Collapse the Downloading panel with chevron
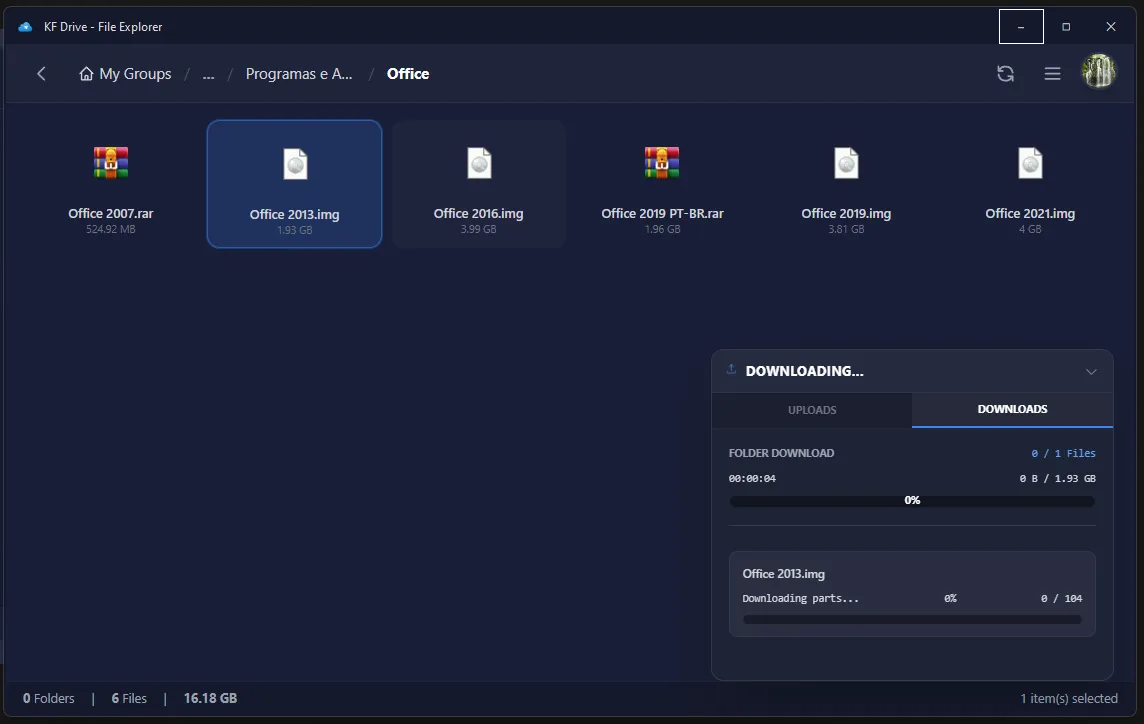This screenshot has height=724, width=1144. pyautogui.click(x=1091, y=372)
